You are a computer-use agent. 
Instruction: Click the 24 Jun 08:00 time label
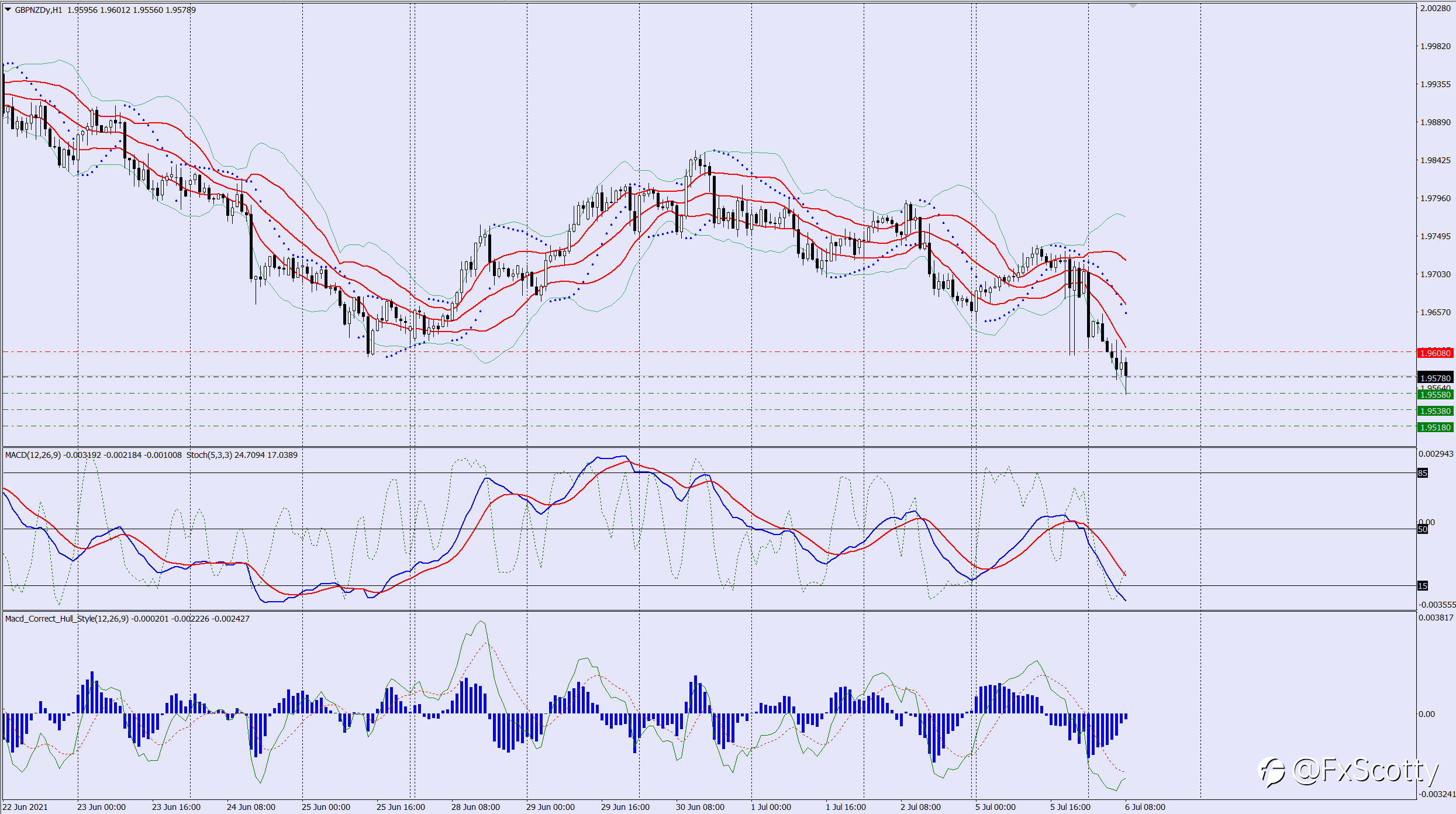pyautogui.click(x=251, y=807)
